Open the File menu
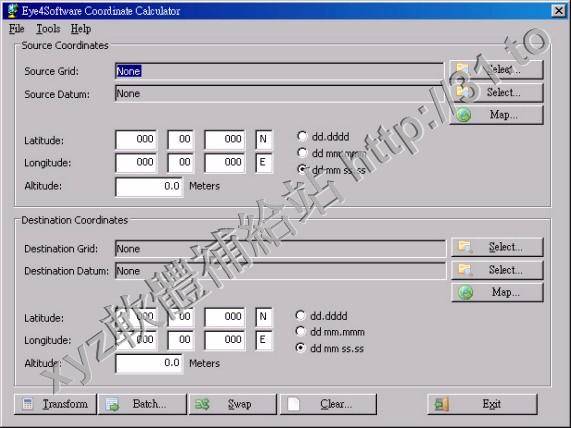571x428 pixels. (x=17, y=29)
